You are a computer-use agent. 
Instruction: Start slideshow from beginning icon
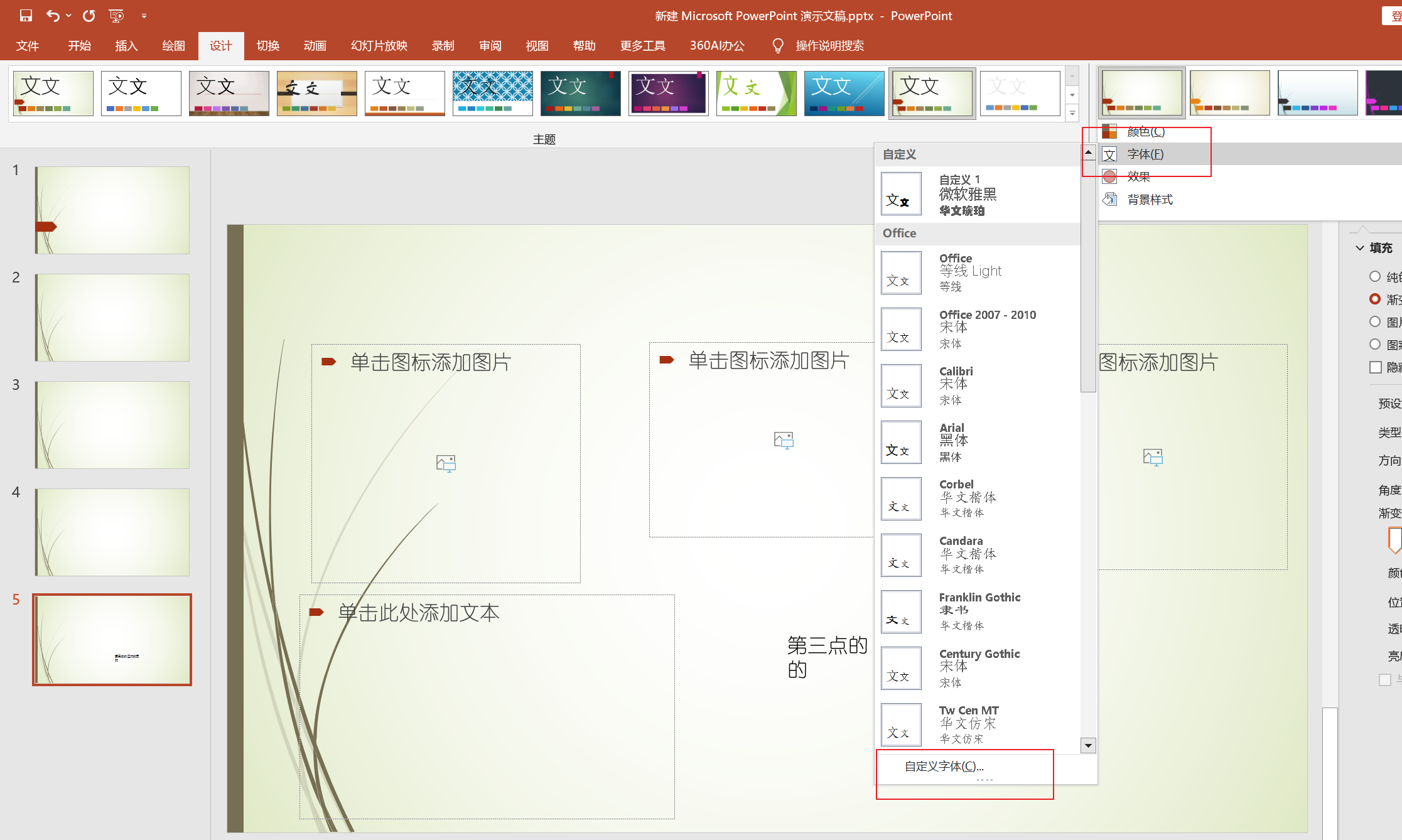[x=116, y=16]
